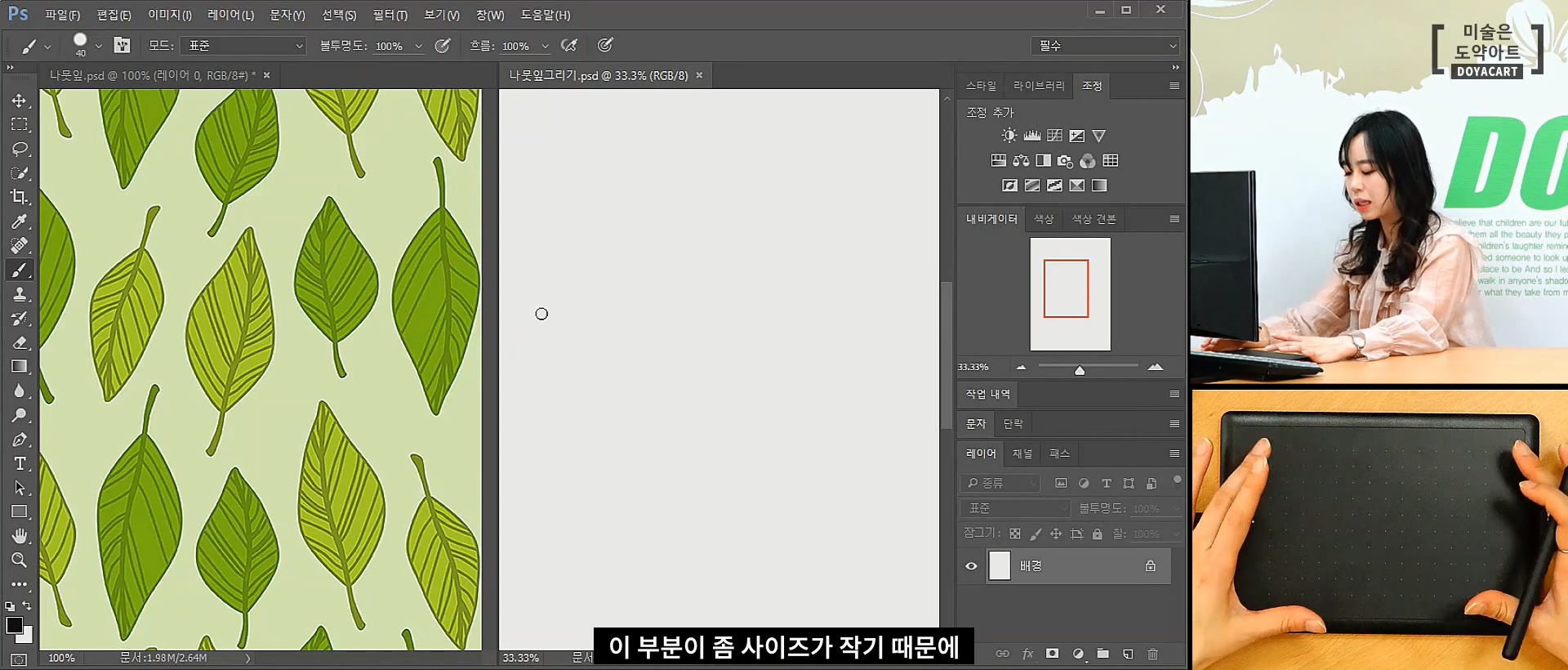
Task: Hide the 배경 layer visibility eye
Action: [x=971, y=566]
